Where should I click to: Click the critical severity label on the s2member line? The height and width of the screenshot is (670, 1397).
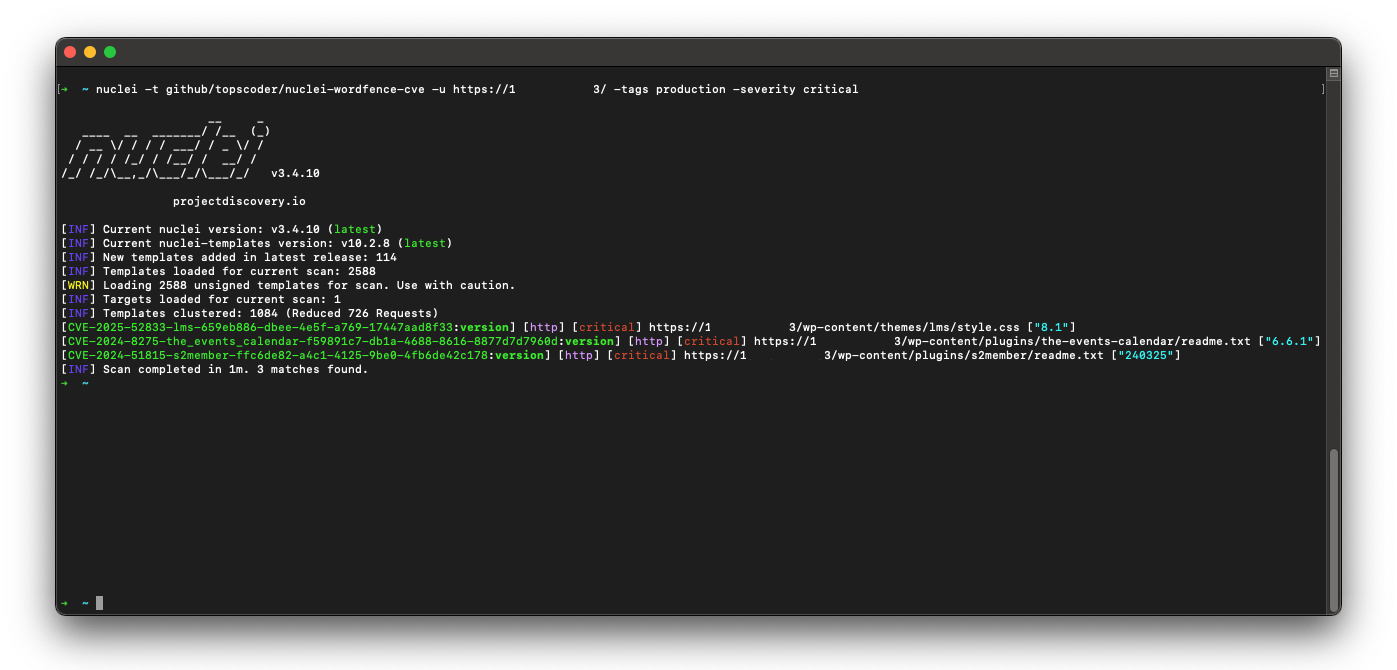[645, 354]
